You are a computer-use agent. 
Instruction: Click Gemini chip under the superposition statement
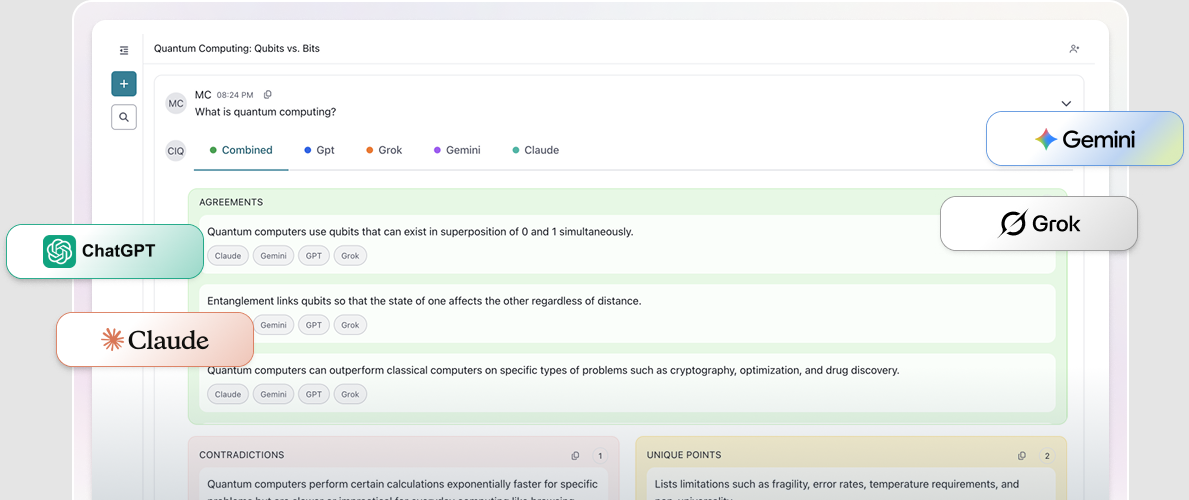point(273,256)
